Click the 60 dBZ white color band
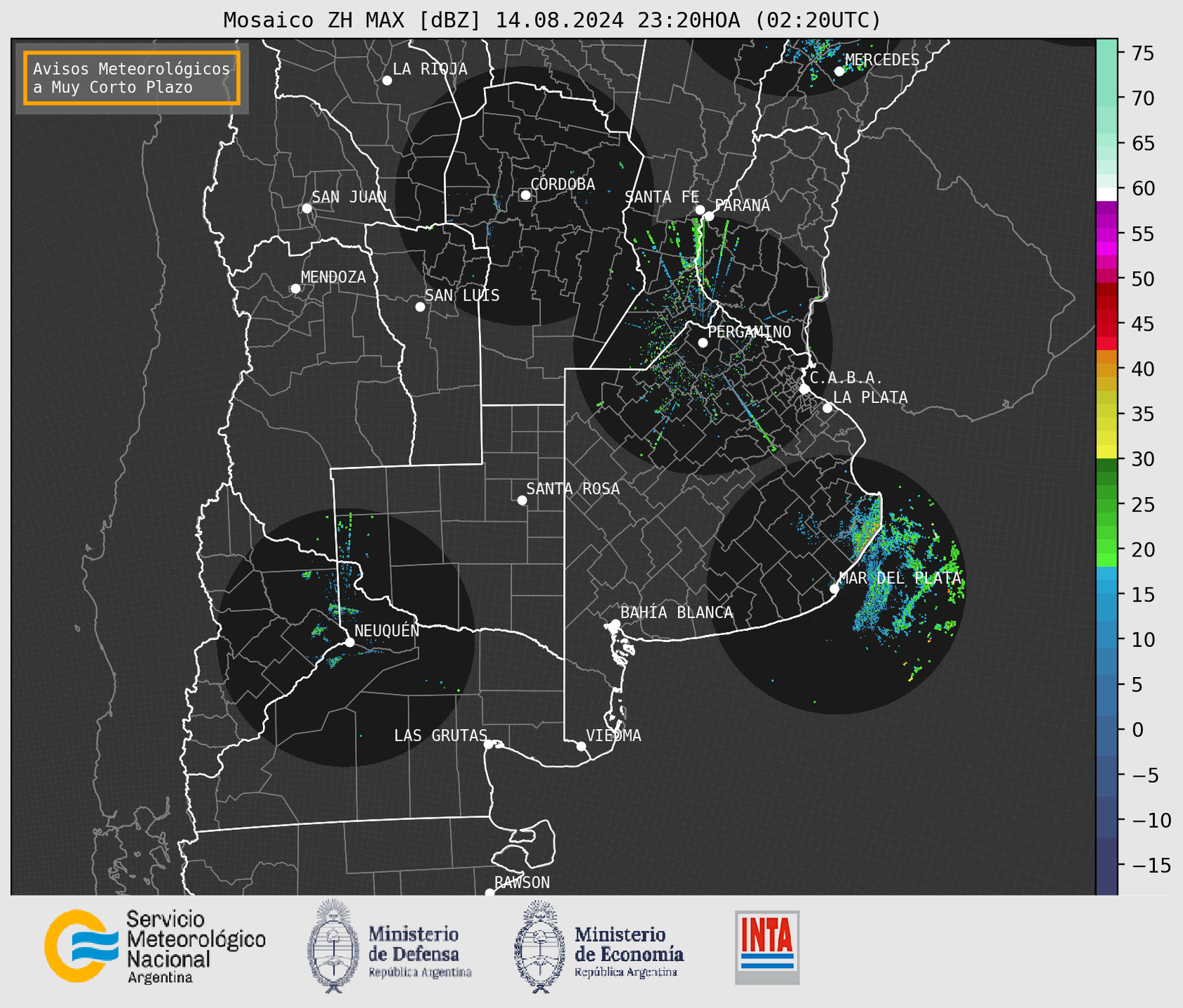Image resolution: width=1183 pixels, height=1008 pixels. pos(1107,193)
